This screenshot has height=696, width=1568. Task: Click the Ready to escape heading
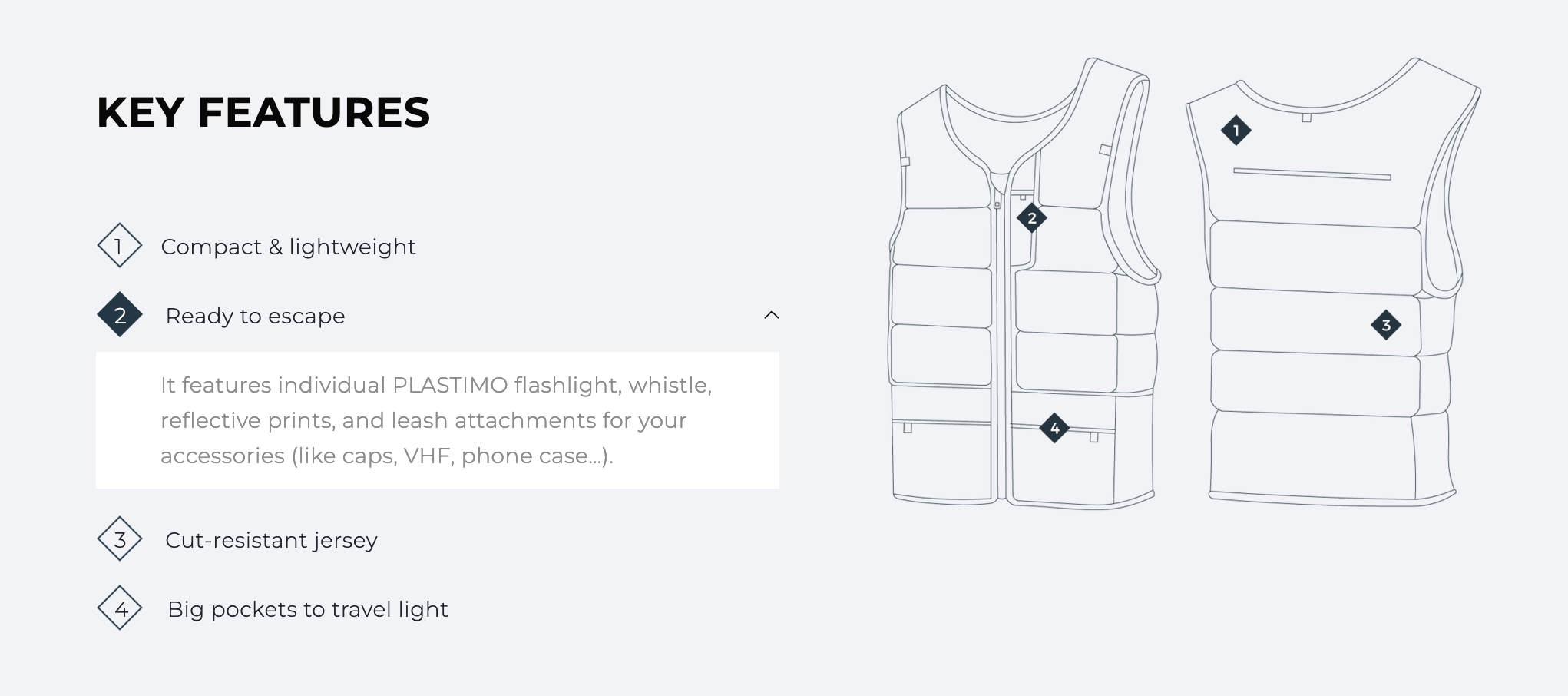[255, 316]
